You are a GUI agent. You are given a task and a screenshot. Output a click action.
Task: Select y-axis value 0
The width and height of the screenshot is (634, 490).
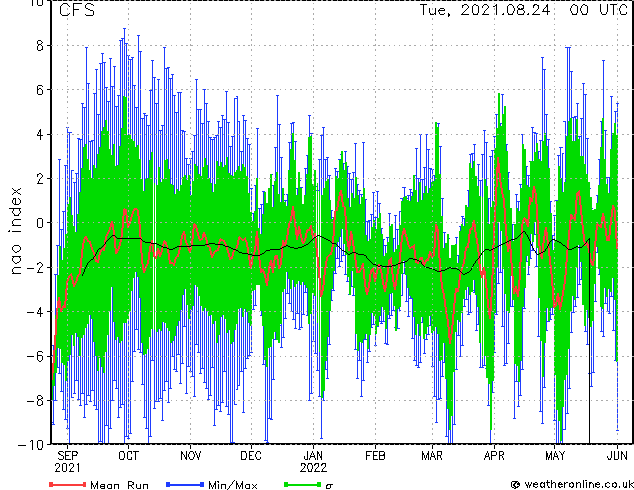point(40,223)
